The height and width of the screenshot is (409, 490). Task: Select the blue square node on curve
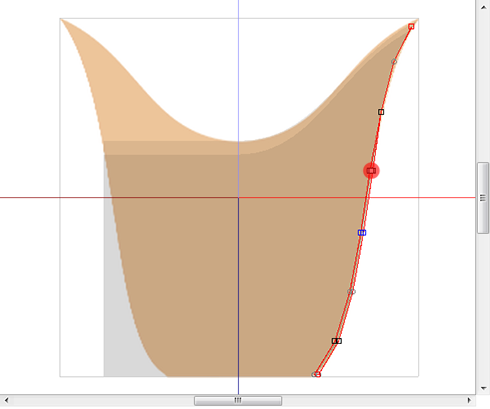pos(362,233)
